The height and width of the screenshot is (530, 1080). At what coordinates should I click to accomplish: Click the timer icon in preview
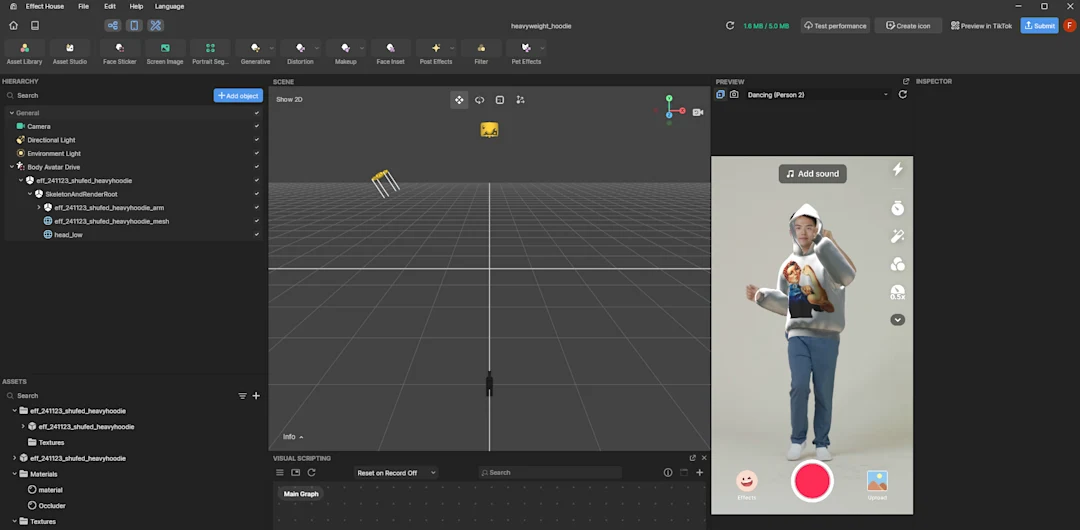click(897, 207)
